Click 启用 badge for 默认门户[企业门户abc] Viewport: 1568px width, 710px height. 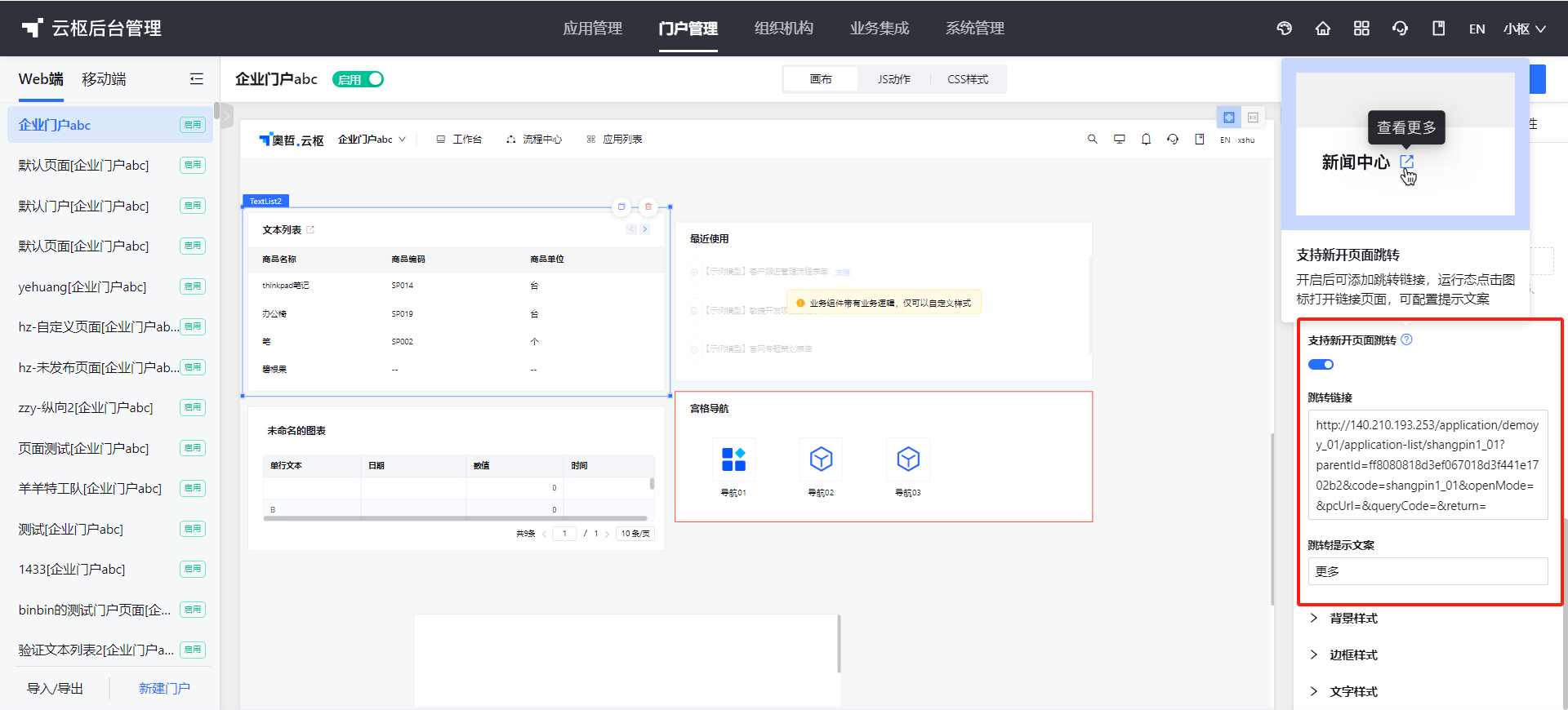click(x=193, y=206)
